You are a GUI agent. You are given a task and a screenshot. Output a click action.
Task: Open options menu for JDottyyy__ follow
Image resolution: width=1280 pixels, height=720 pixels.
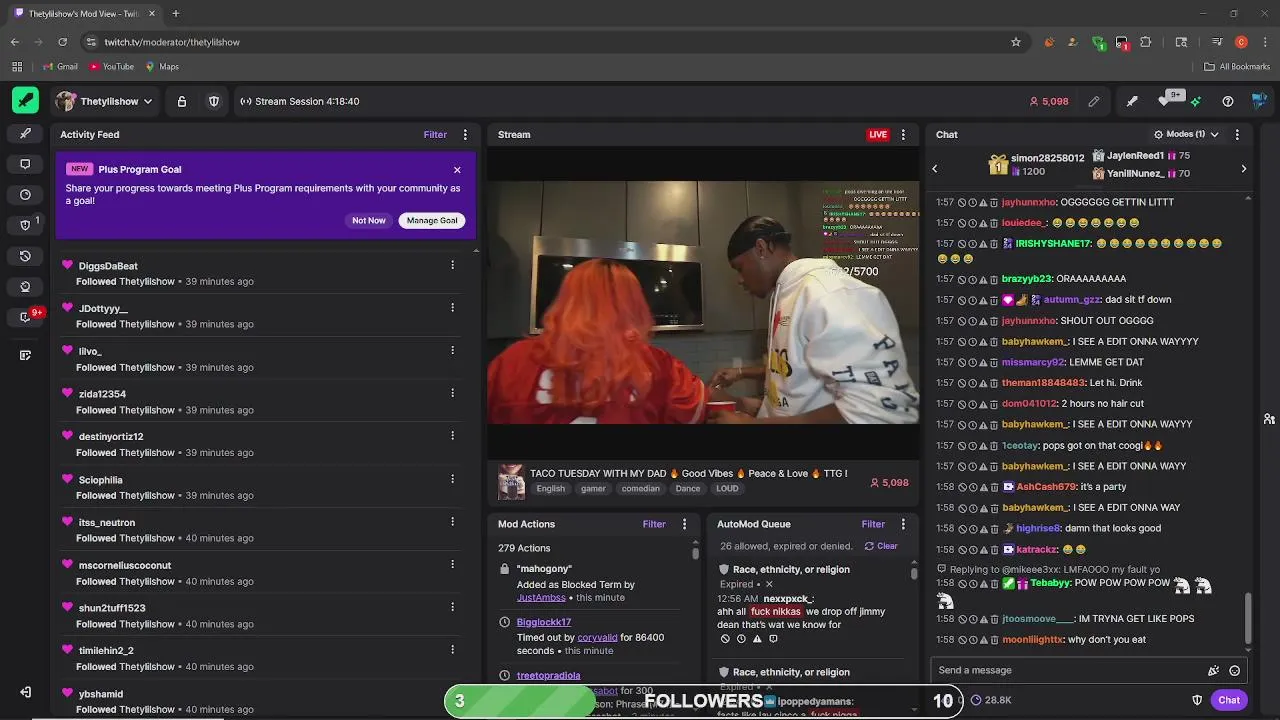click(x=452, y=308)
